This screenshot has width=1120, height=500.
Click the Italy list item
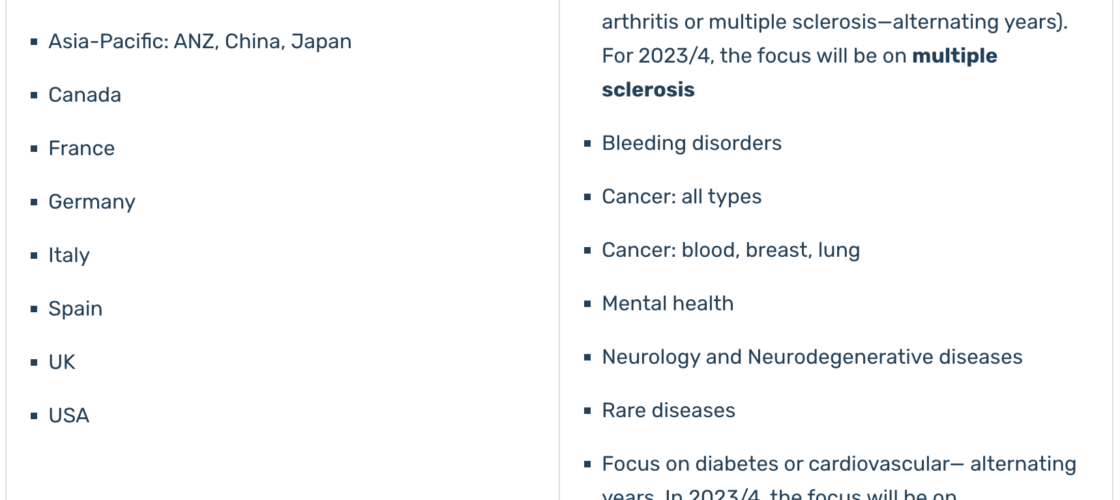click(x=69, y=256)
